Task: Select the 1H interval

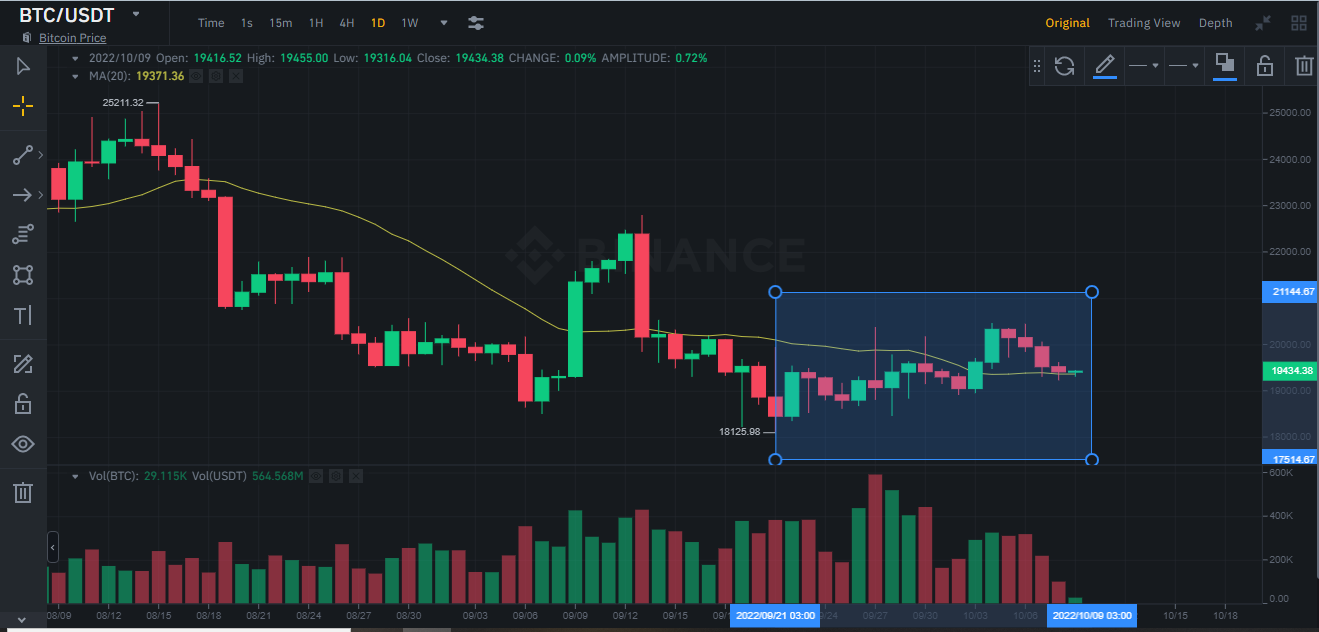Action: pos(316,23)
